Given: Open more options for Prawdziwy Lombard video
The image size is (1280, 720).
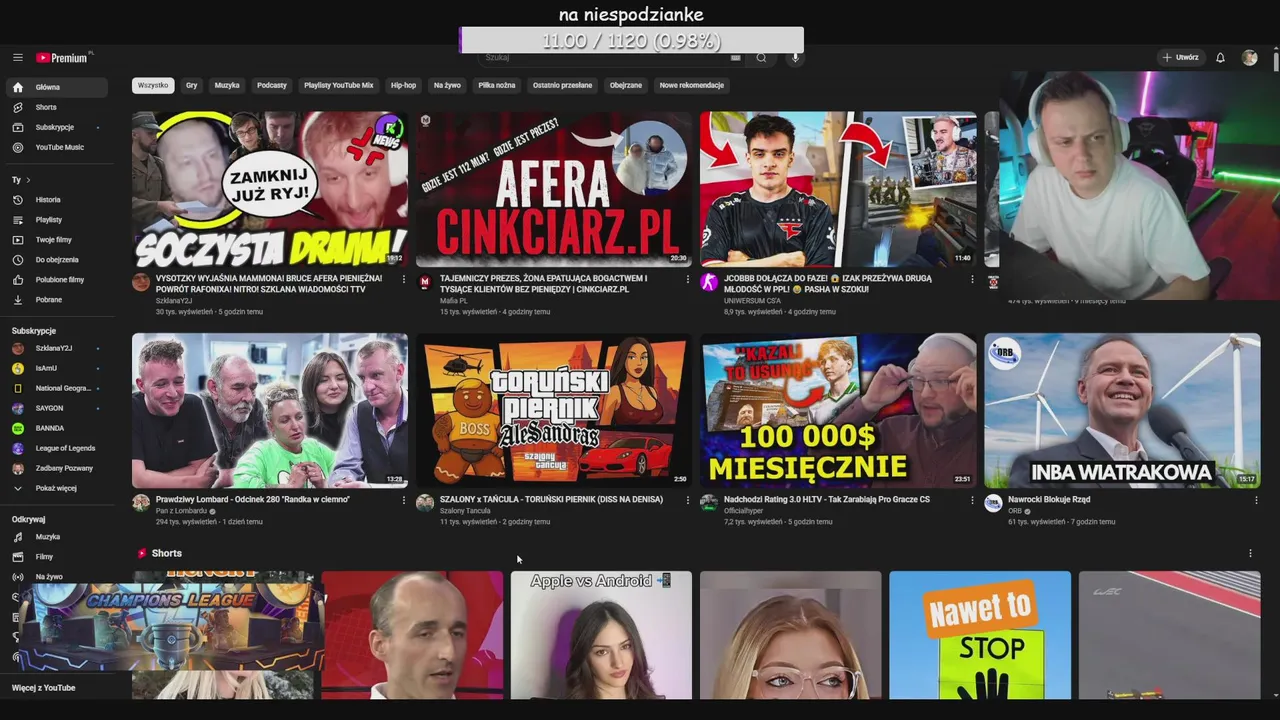Looking at the screenshot, I should coord(404,500).
